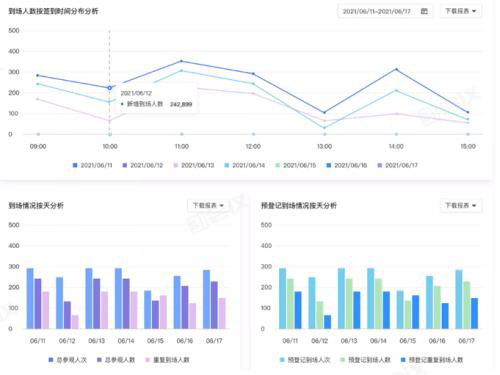This screenshot has height=375, width=500.
Task: Select the 2021/06/11-2021/06/17 date range field
Action: pyautogui.click(x=385, y=11)
